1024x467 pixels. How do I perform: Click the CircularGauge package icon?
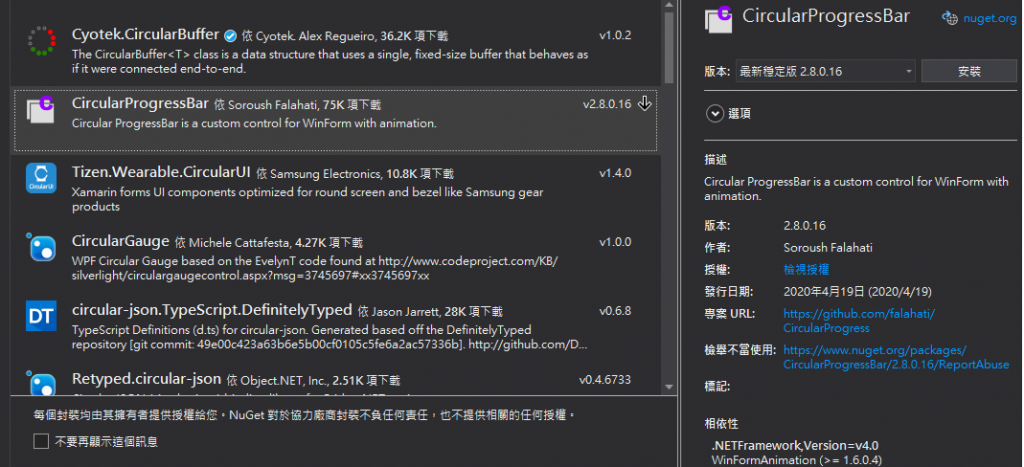pyautogui.click(x=41, y=247)
